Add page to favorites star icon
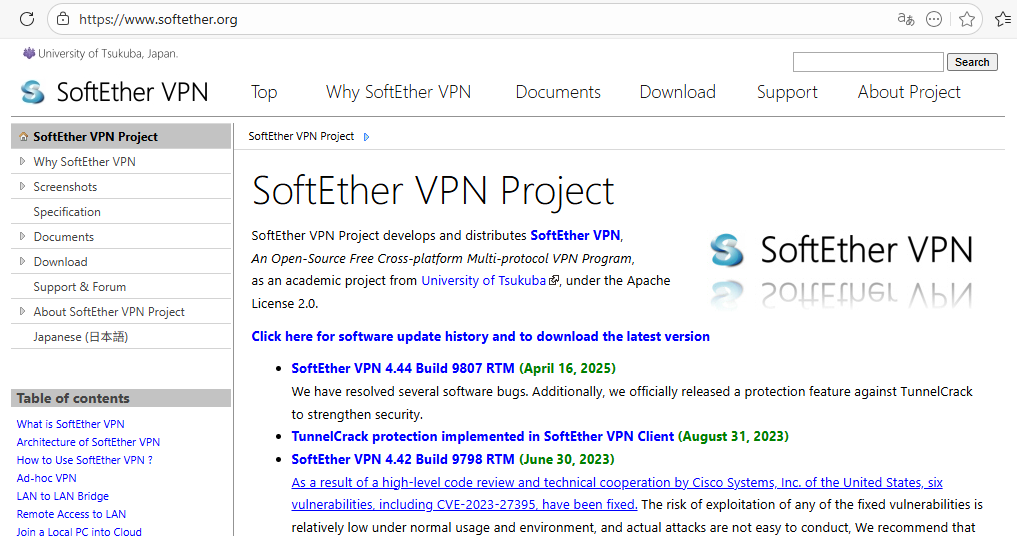Viewport: 1017px width, 536px height. [966, 19]
